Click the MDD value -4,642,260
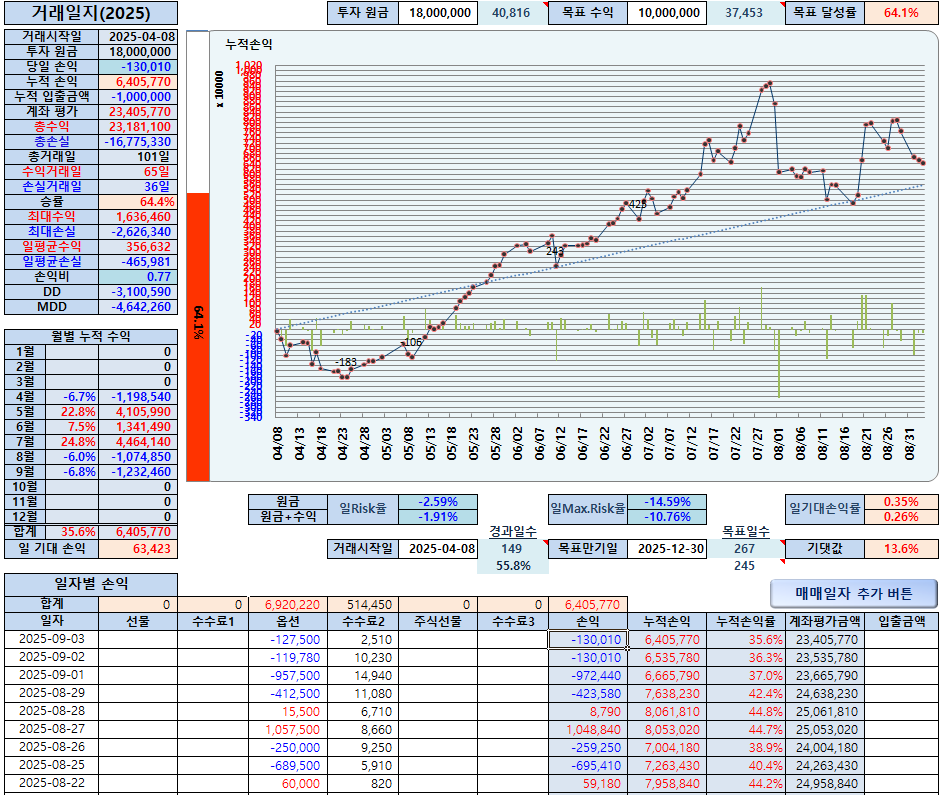Screen dimensions: 941x795 click(x=138, y=307)
